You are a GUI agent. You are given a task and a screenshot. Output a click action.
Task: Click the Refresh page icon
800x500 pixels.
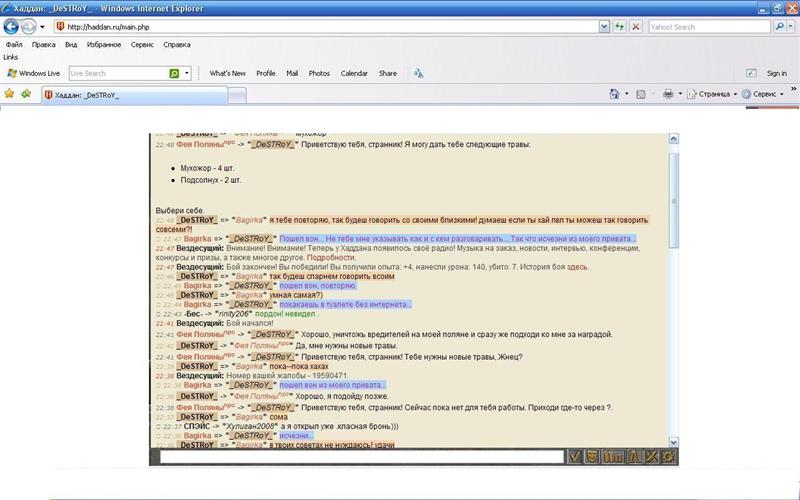[x=620, y=27]
